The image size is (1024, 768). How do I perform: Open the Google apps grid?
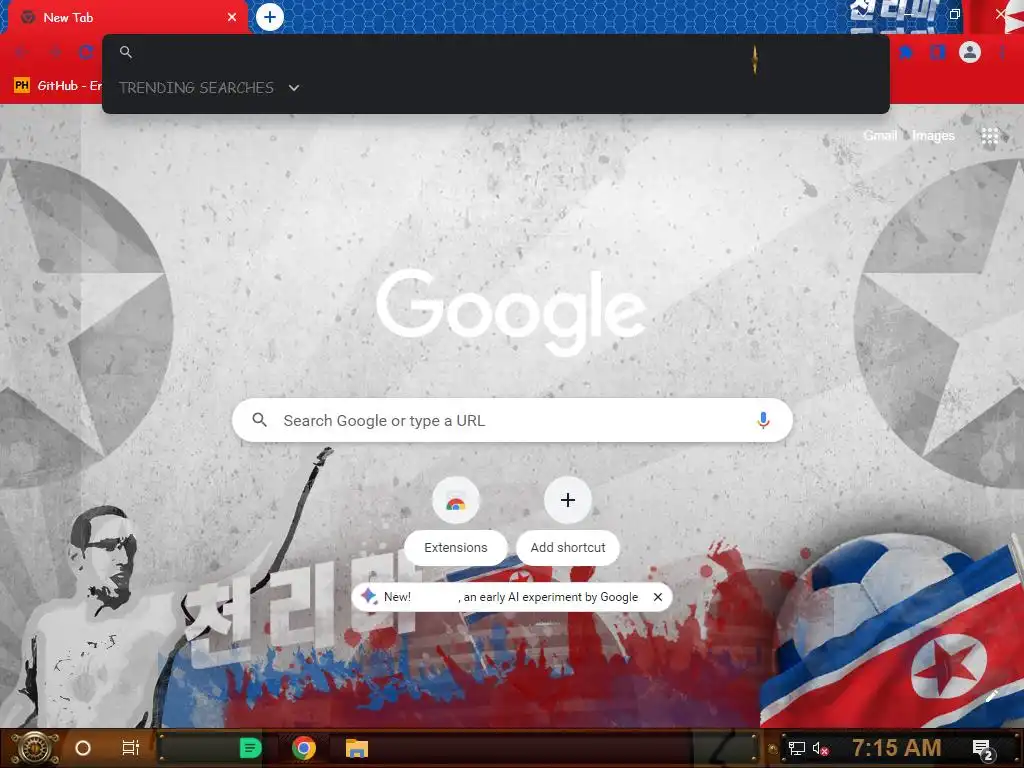point(989,136)
